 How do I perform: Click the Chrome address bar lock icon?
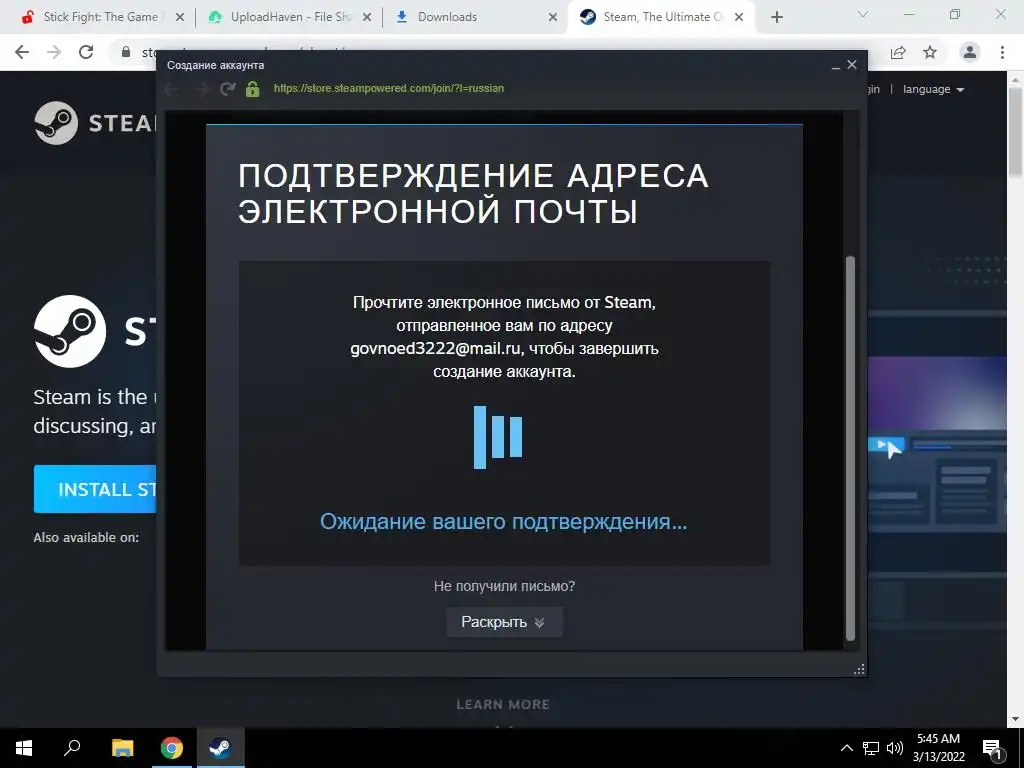pos(126,52)
